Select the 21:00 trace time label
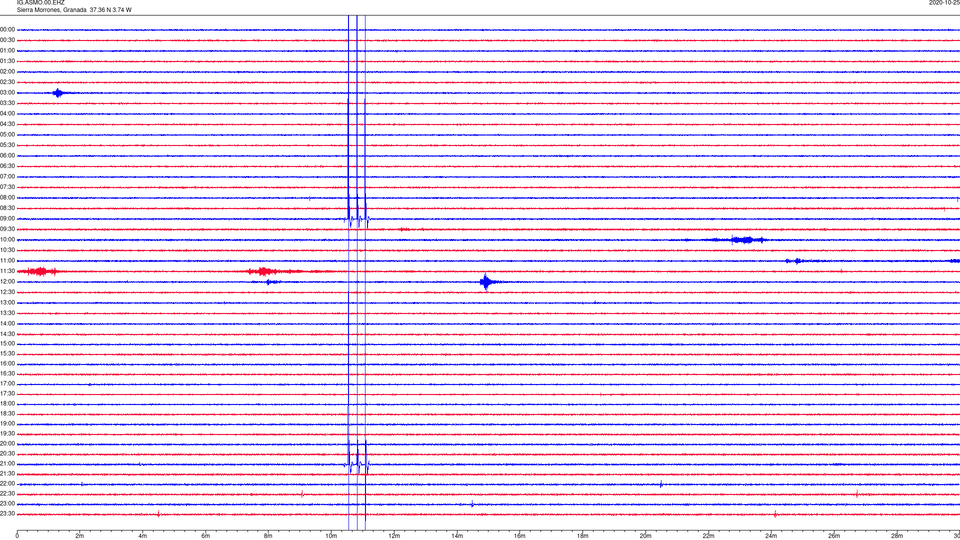 point(7,463)
